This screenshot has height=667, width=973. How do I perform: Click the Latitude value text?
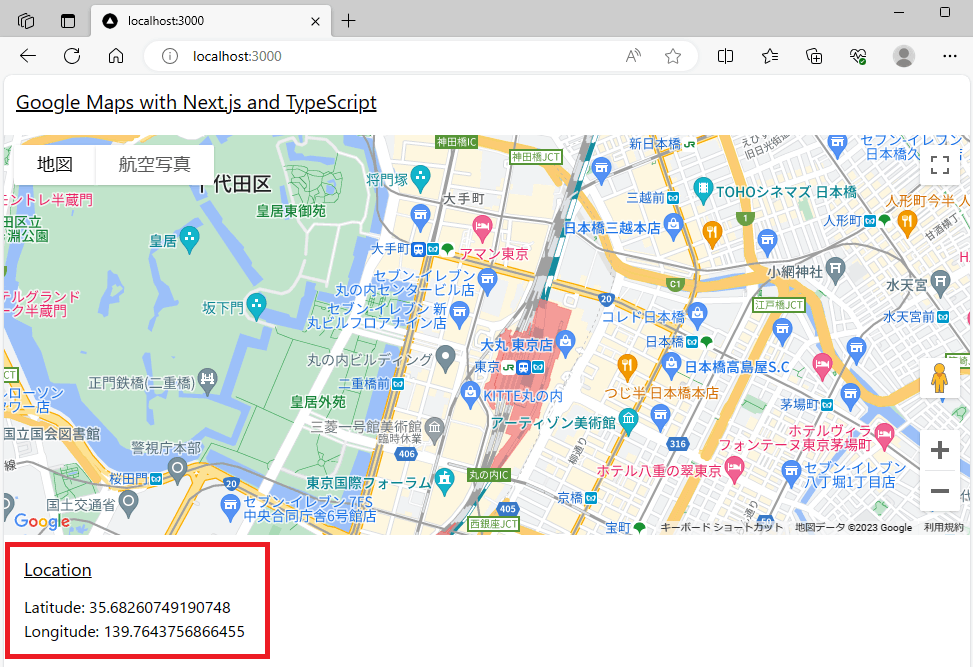[x=159, y=607]
